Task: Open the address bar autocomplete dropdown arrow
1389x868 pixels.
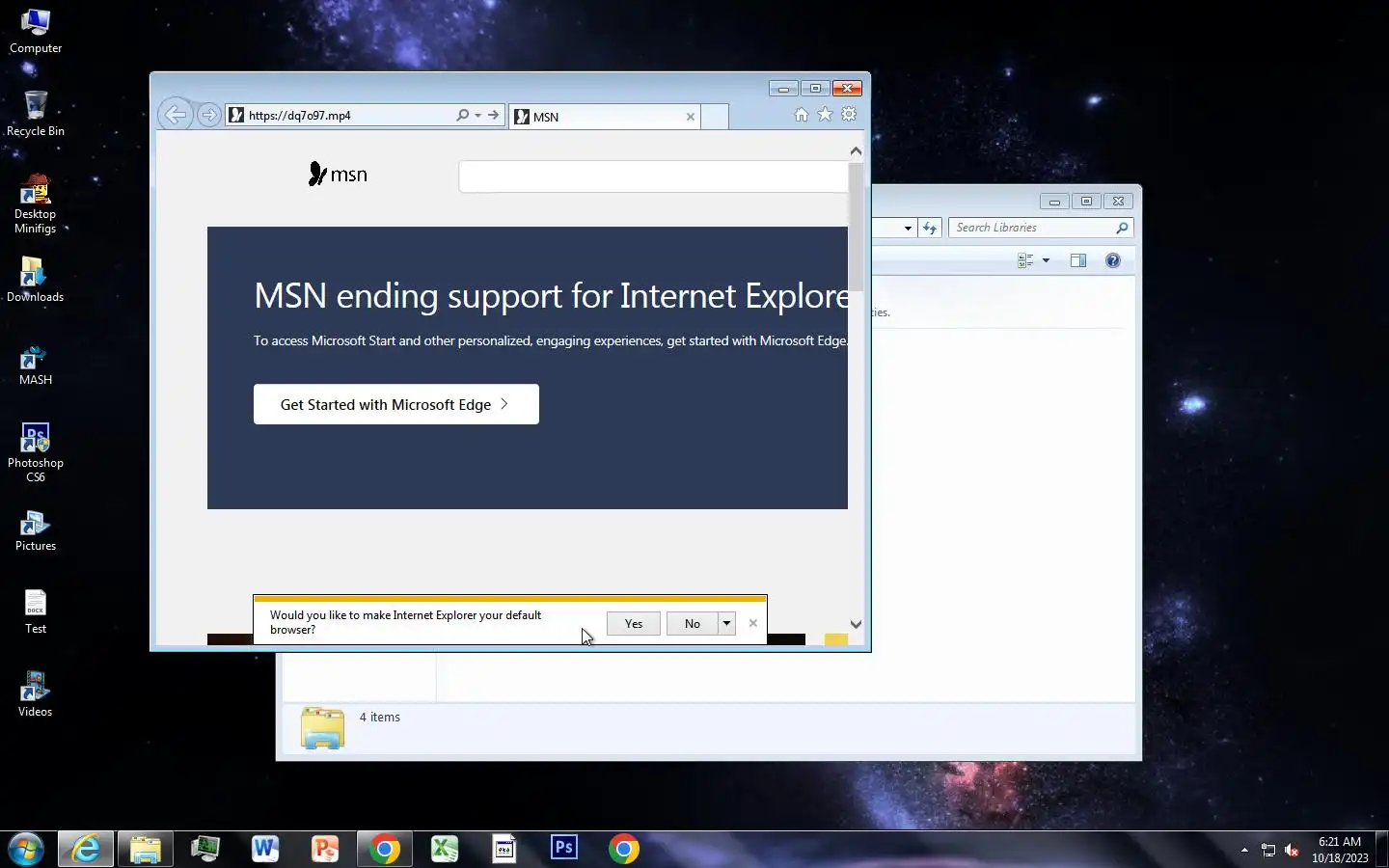Action: [477, 116]
